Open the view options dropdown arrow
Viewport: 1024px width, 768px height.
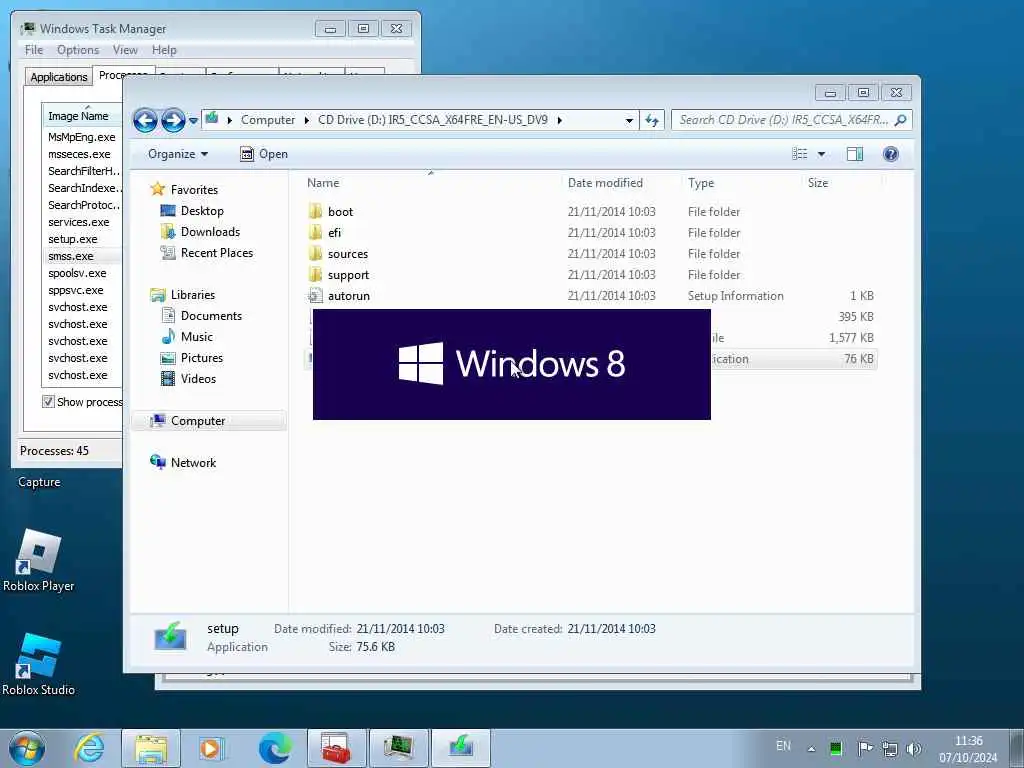click(822, 154)
